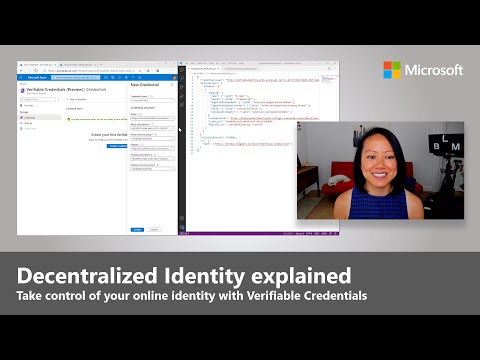Viewport: 480px width, 360px height.
Task: Expand the Display file dropdown
Action: click(x=152, y=149)
